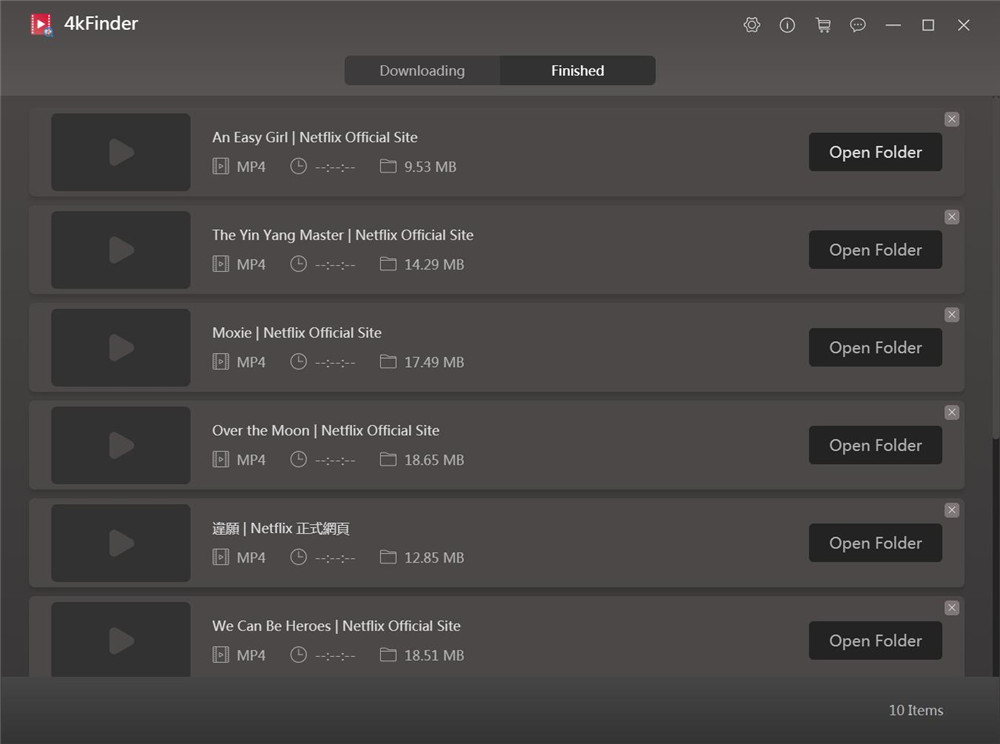Open the shopping cart purchase icon

tap(823, 25)
